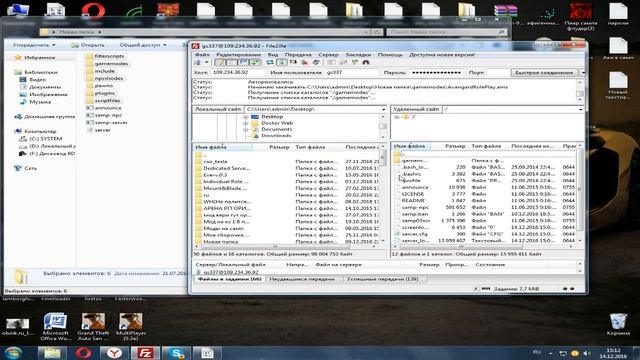Open the Вид menu
The image size is (640, 360).
click(273, 54)
